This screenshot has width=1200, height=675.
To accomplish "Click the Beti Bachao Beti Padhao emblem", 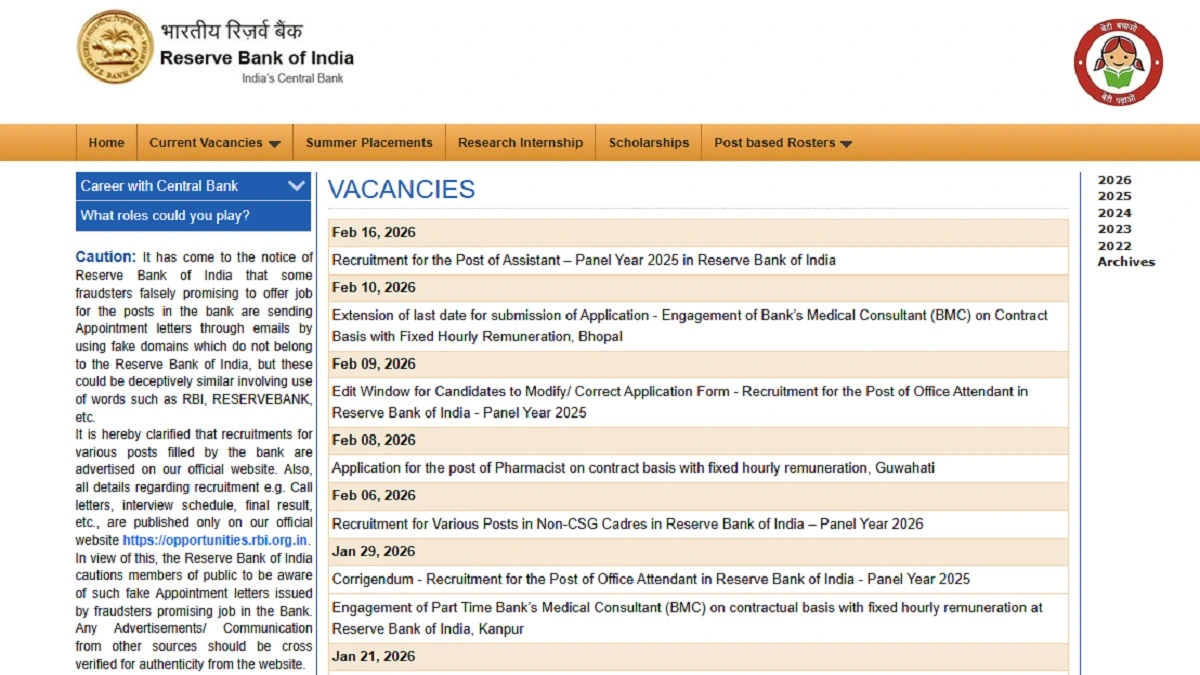I will pyautogui.click(x=1118, y=61).
